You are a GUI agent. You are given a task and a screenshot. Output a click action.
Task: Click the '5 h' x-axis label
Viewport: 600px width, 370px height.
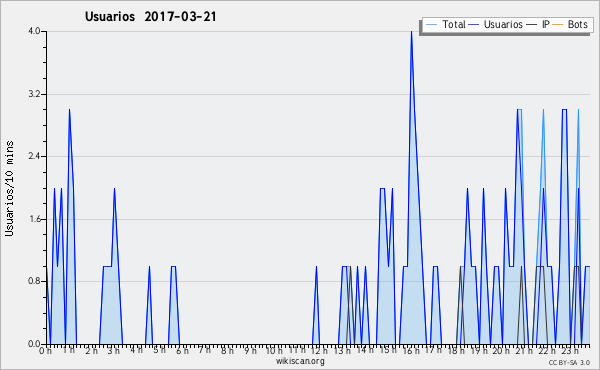pyautogui.click(x=159, y=350)
